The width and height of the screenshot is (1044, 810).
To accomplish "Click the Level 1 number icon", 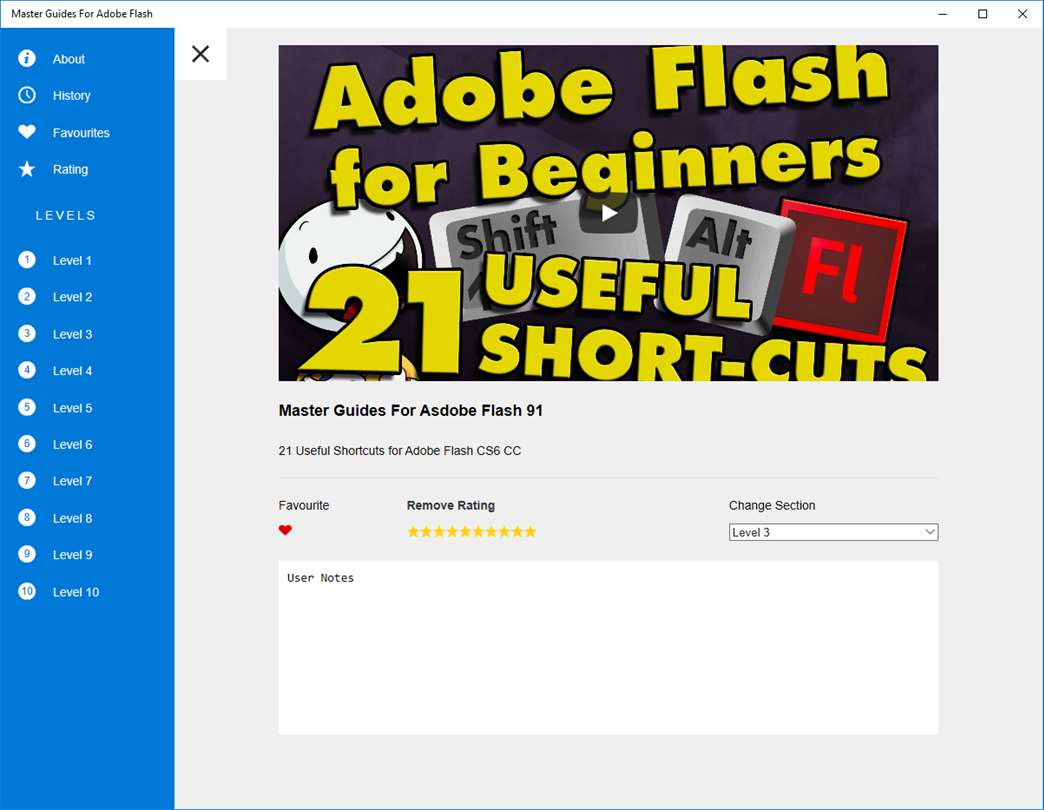I will pos(27,260).
